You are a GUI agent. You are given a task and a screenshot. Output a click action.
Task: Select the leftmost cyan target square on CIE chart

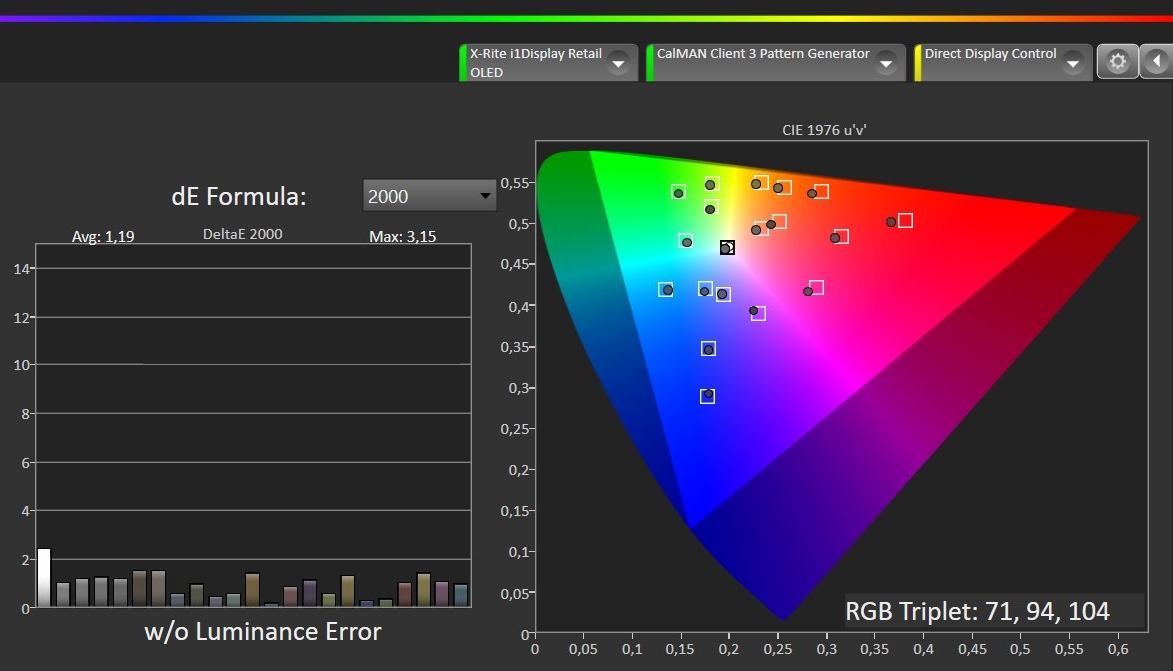(x=665, y=290)
